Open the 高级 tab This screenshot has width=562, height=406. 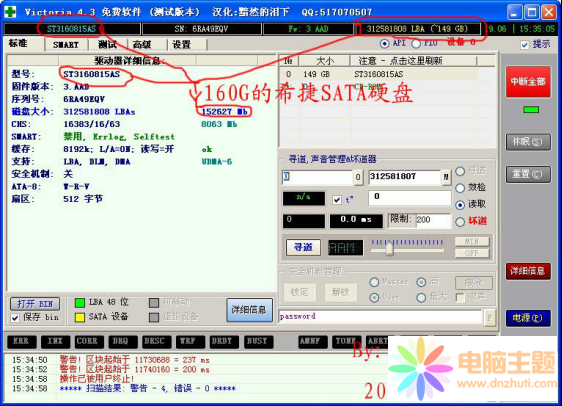pos(142,45)
